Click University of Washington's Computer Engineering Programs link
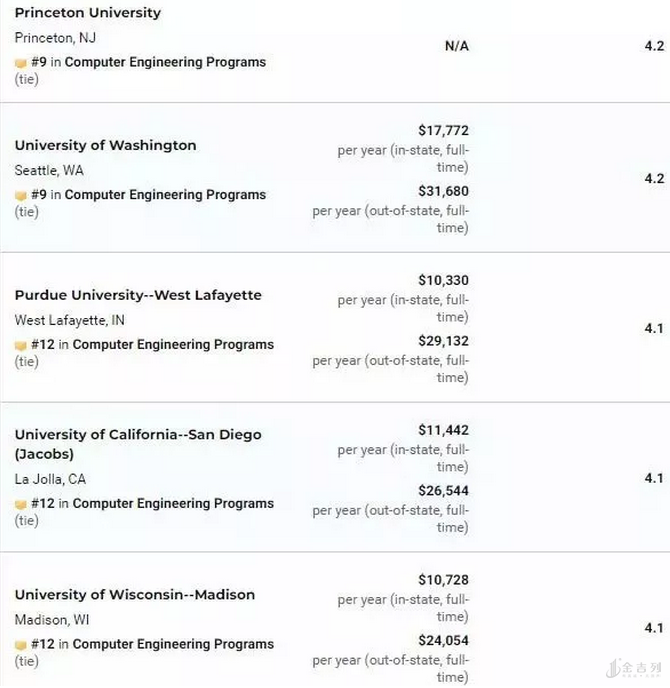The height and width of the screenshot is (688, 670). (165, 195)
